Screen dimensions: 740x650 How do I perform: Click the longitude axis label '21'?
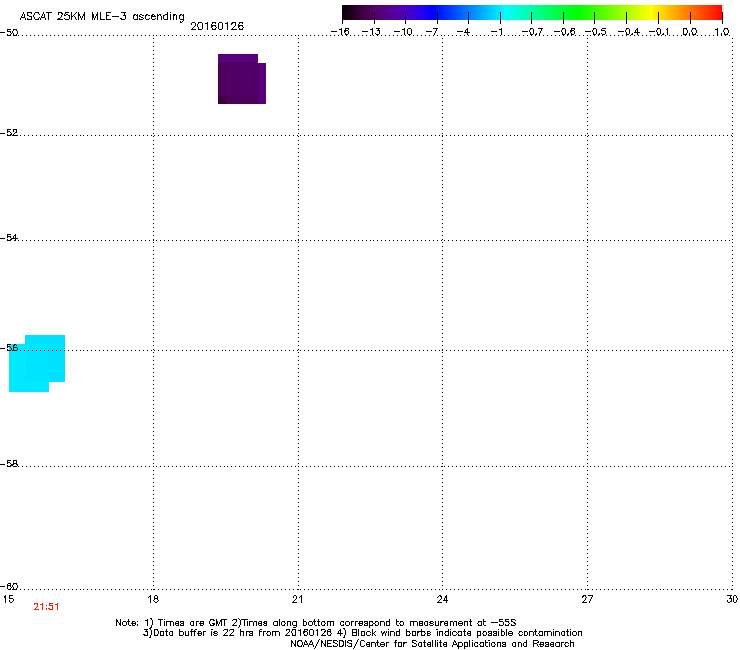pyautogui.click(x=297, y=599)
